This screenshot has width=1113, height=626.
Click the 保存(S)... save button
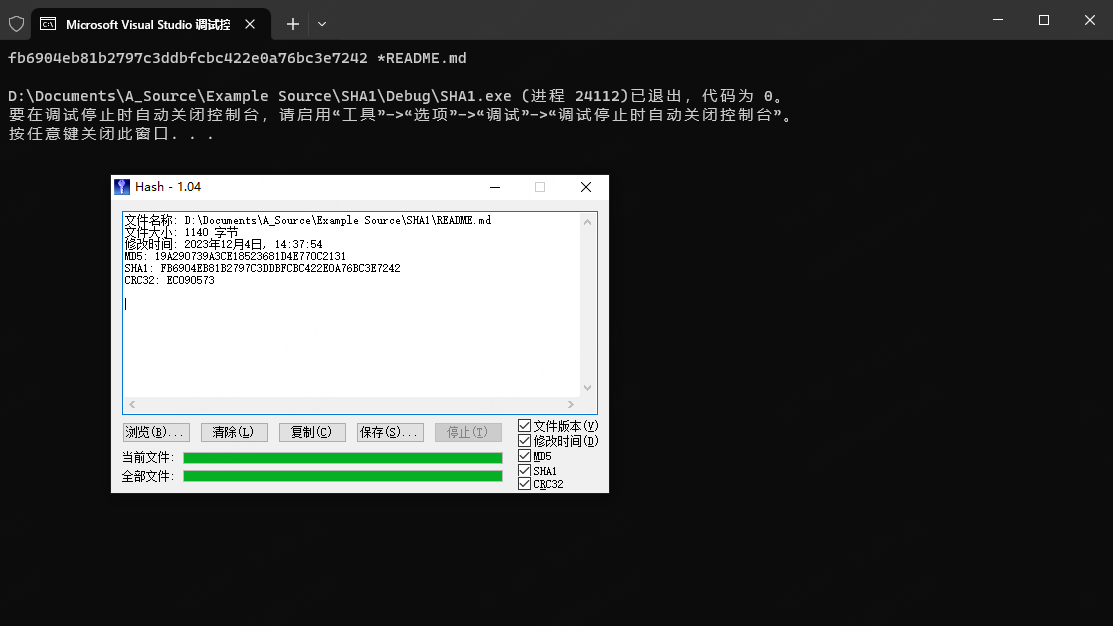[x=389, y=432]
